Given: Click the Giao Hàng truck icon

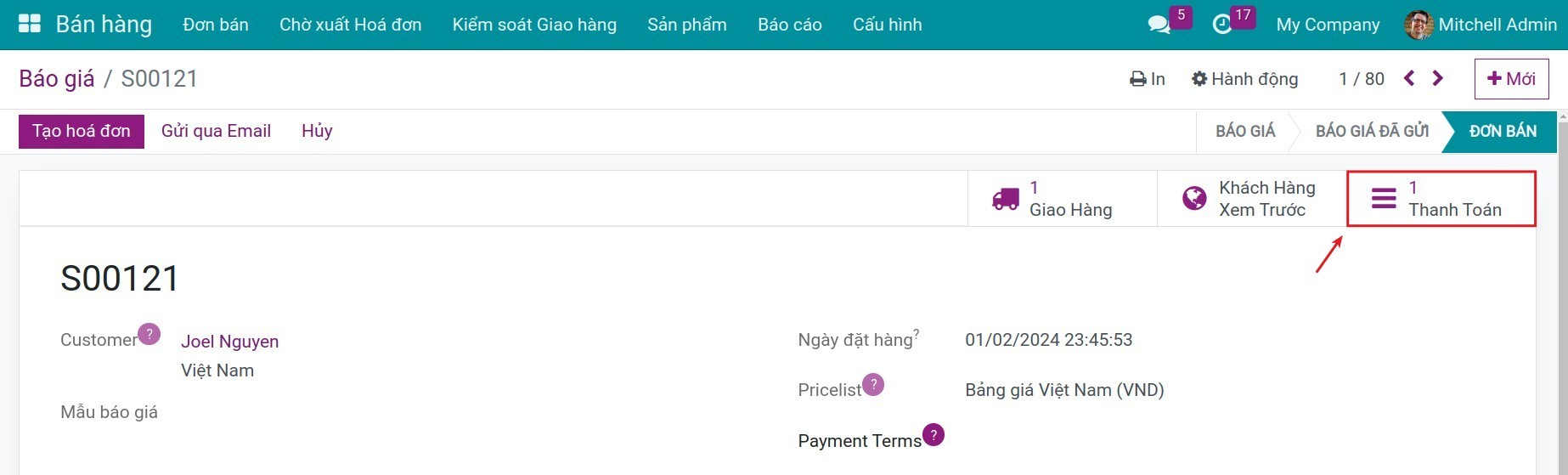Looking at the screenshot, I should click(x=1006, y=199).
